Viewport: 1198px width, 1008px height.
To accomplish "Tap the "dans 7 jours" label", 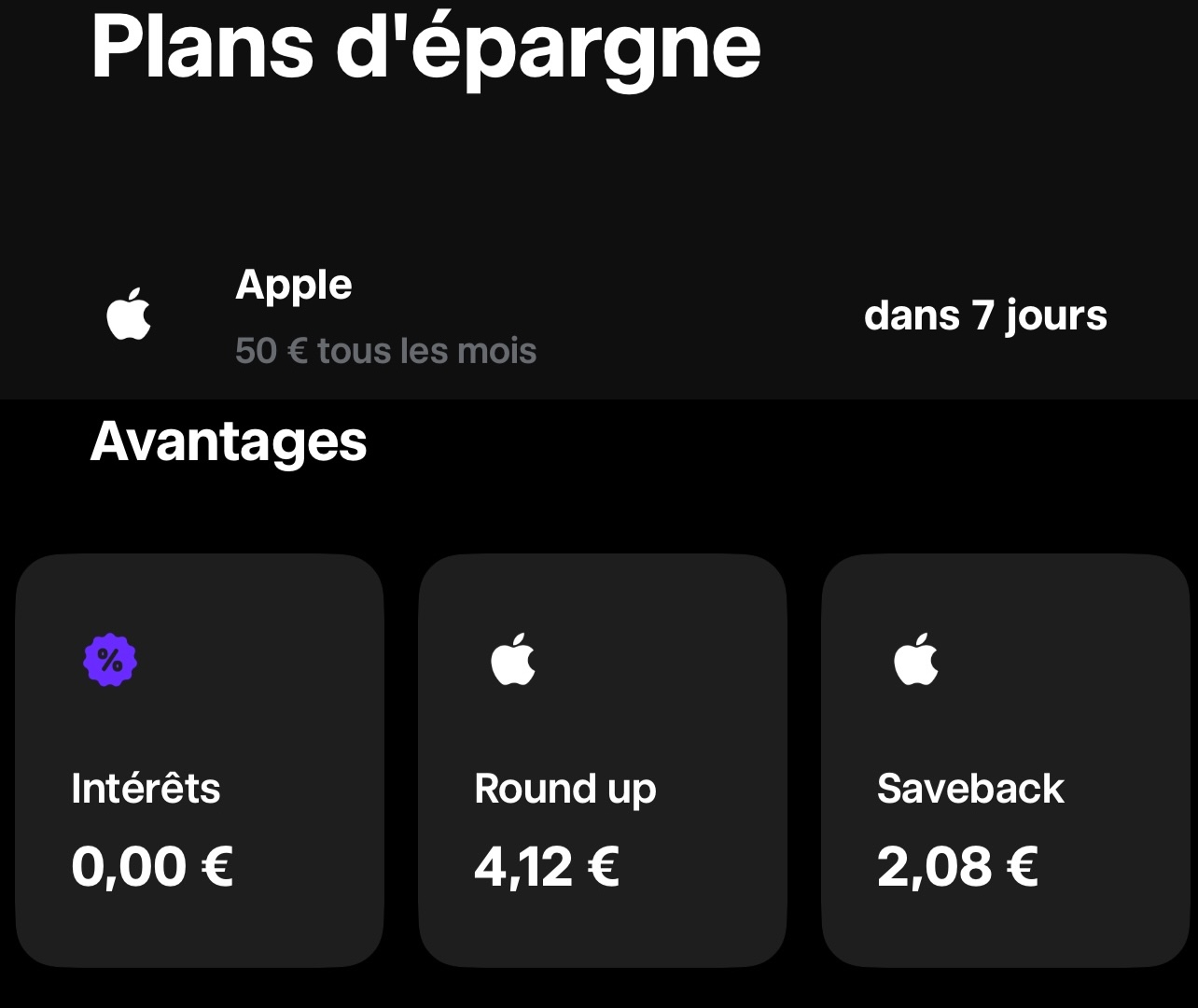I will coord(985,315).
